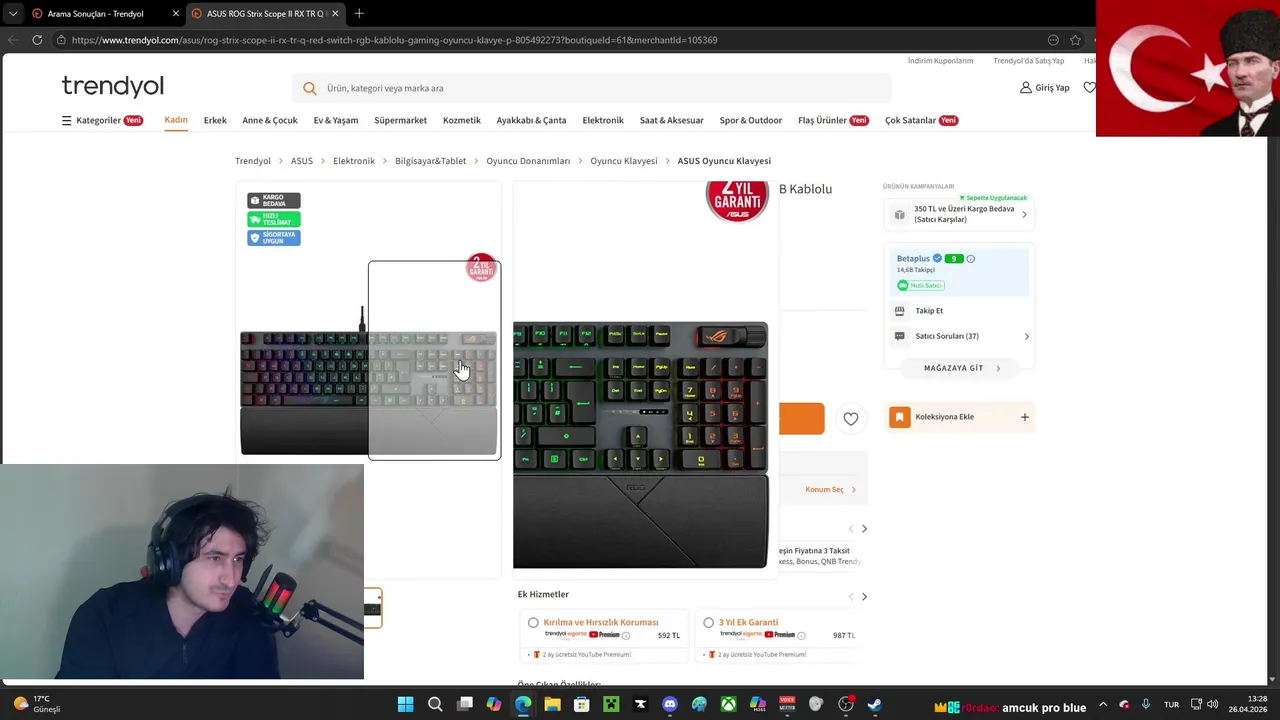Image resolution: width=1280 pixels, height=720 pixels.
Task: Click the Takip Et store icon
Action: [899, 311]
